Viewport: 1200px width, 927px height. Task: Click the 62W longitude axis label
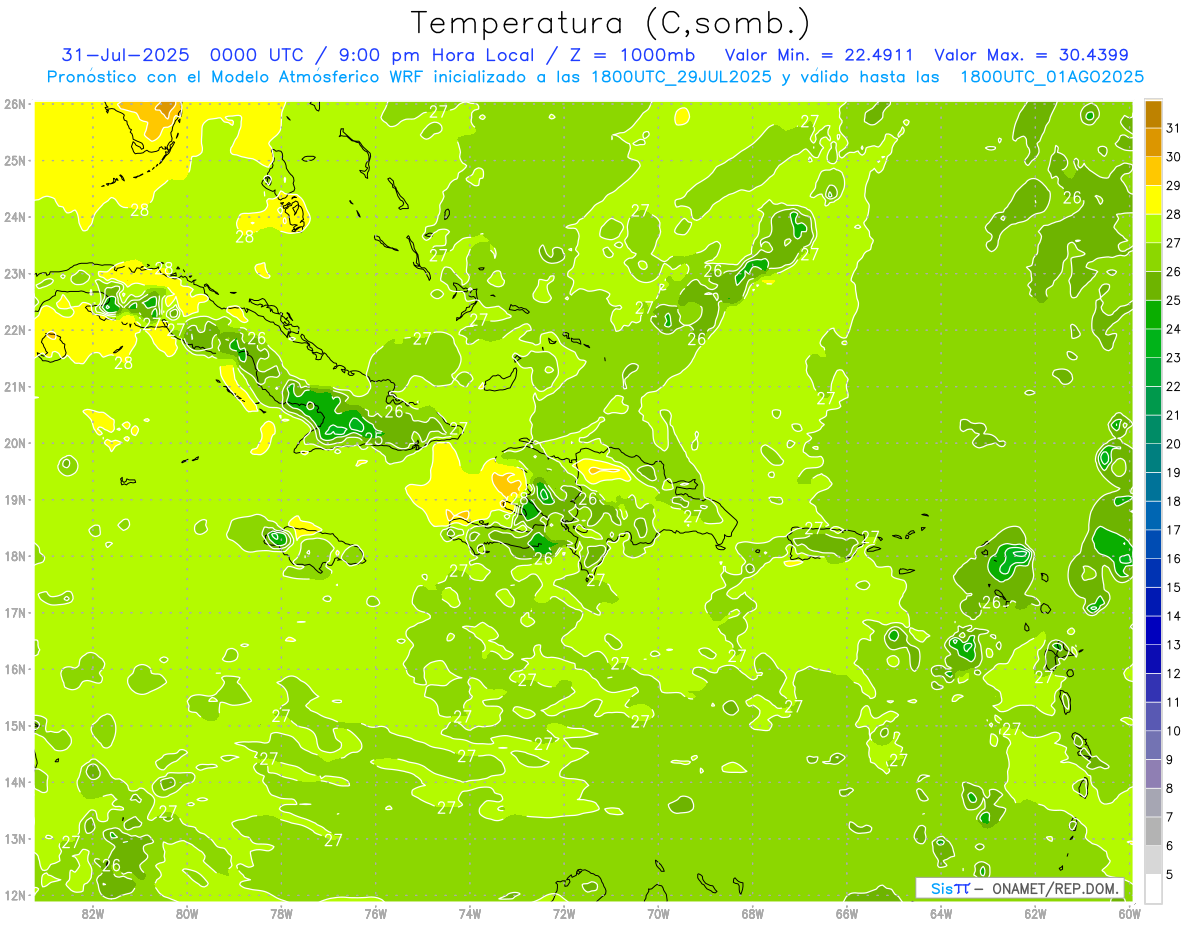click(x=1036, y=913)
